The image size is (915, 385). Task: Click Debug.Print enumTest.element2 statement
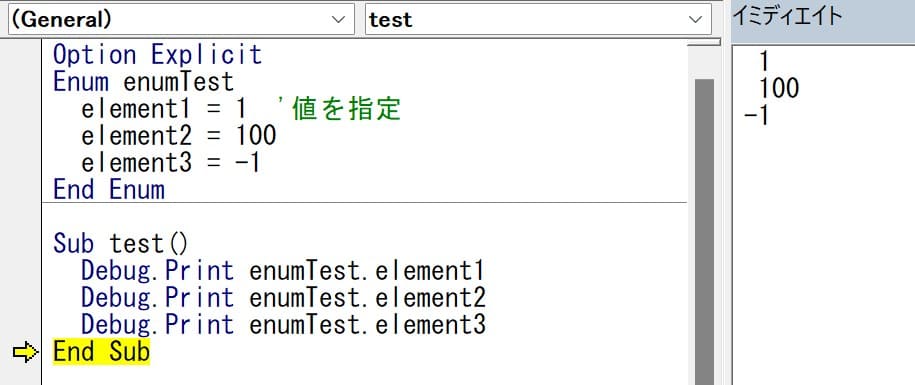283,298
